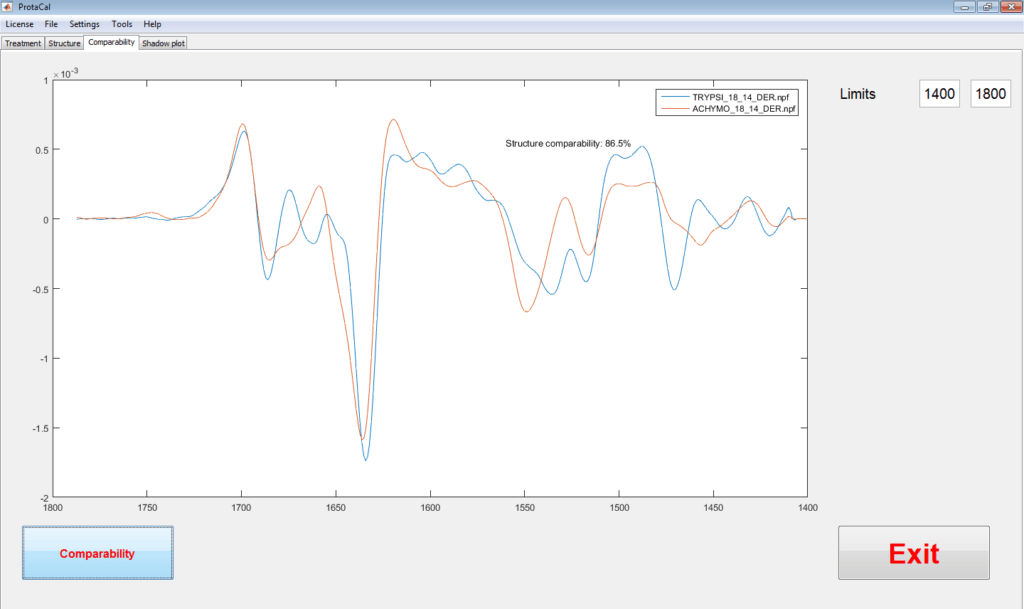Open the License menu
1024x609 pixels.
tap(20, 24)
